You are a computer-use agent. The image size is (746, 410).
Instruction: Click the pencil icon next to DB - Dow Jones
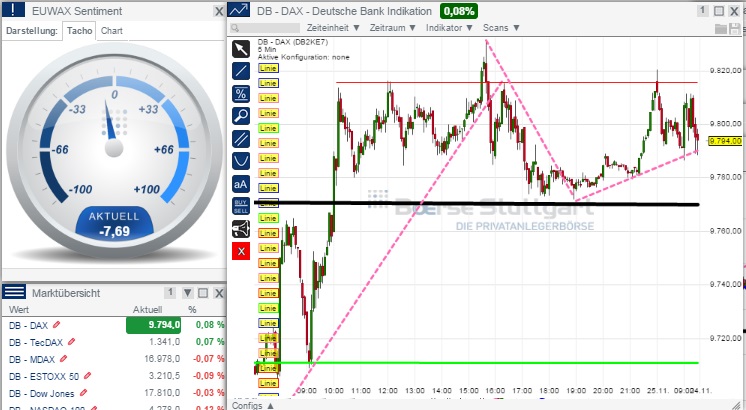click(83, 393)
